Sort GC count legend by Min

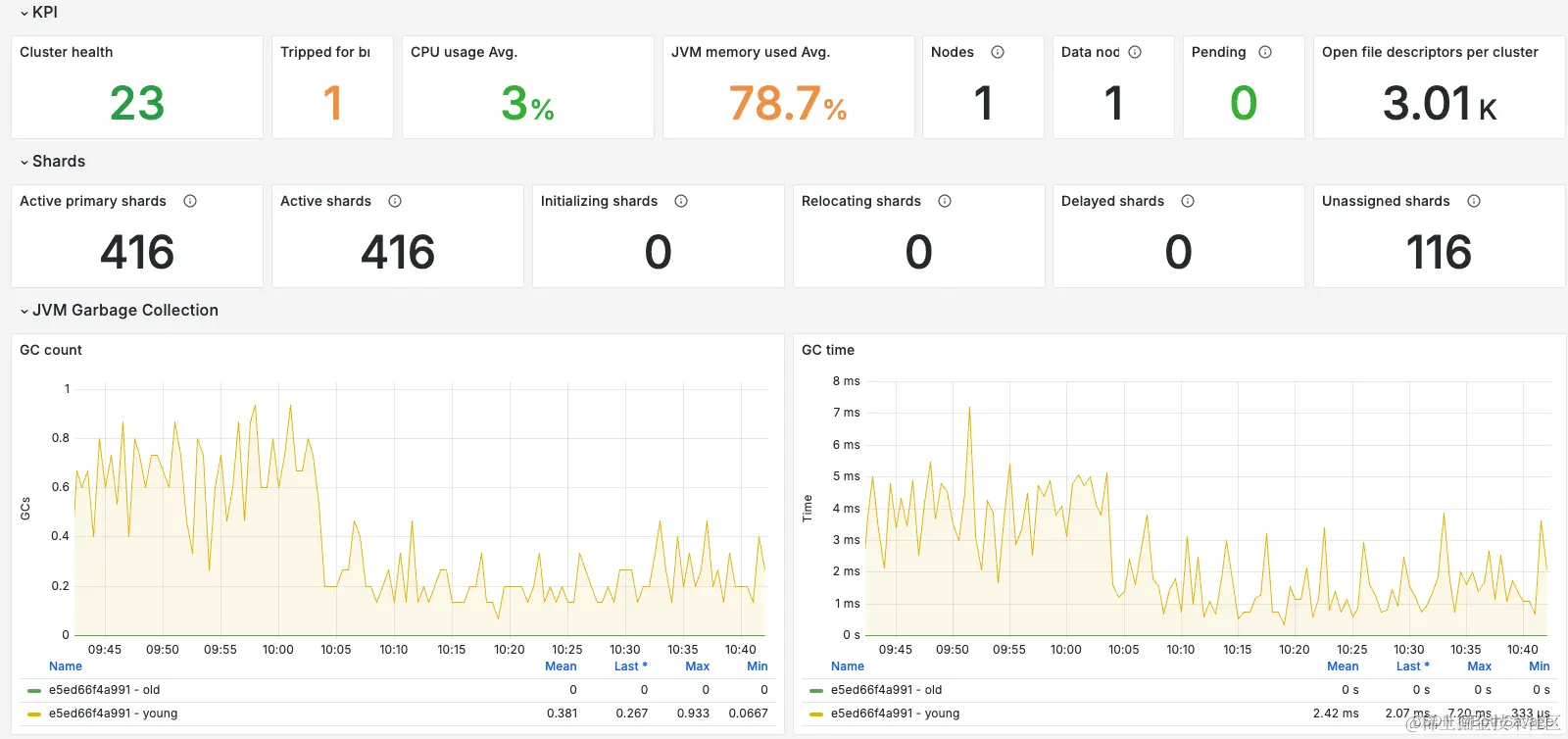click(758, 666)
